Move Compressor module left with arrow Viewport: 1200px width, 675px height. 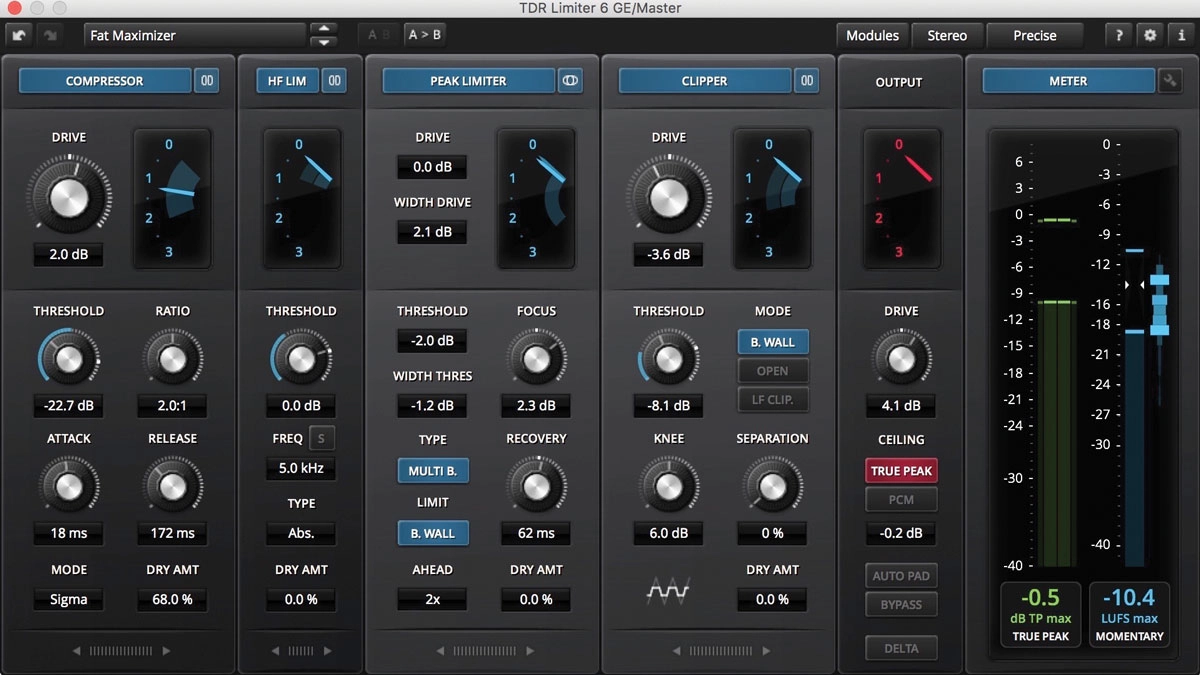[x=75, y=651]
